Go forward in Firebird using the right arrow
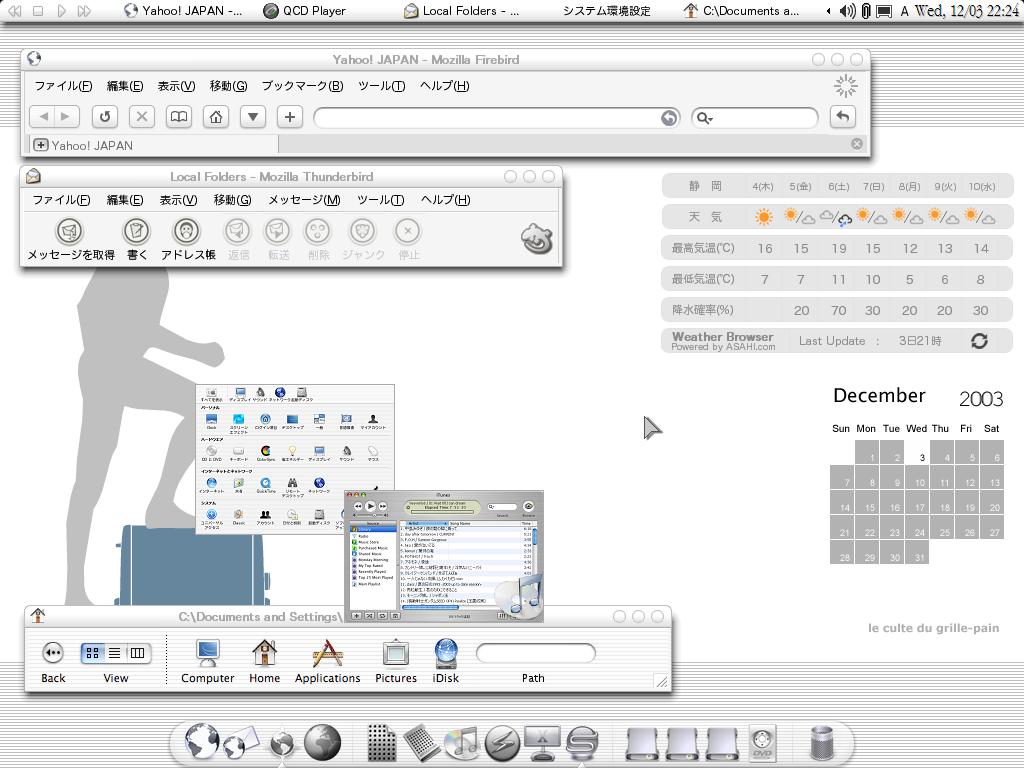 (66, 117)
